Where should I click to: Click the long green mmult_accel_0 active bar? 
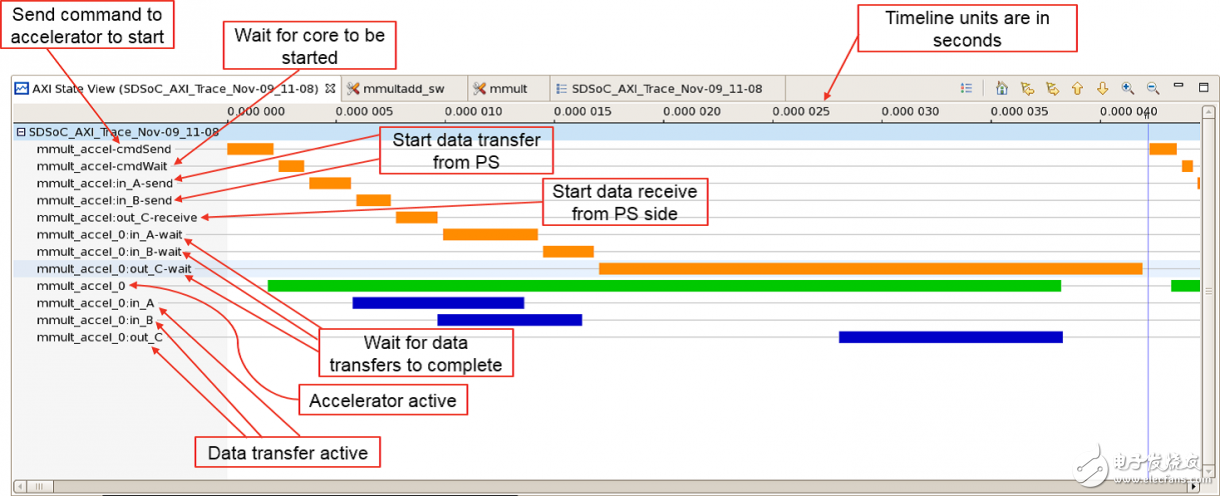(664, 286)
